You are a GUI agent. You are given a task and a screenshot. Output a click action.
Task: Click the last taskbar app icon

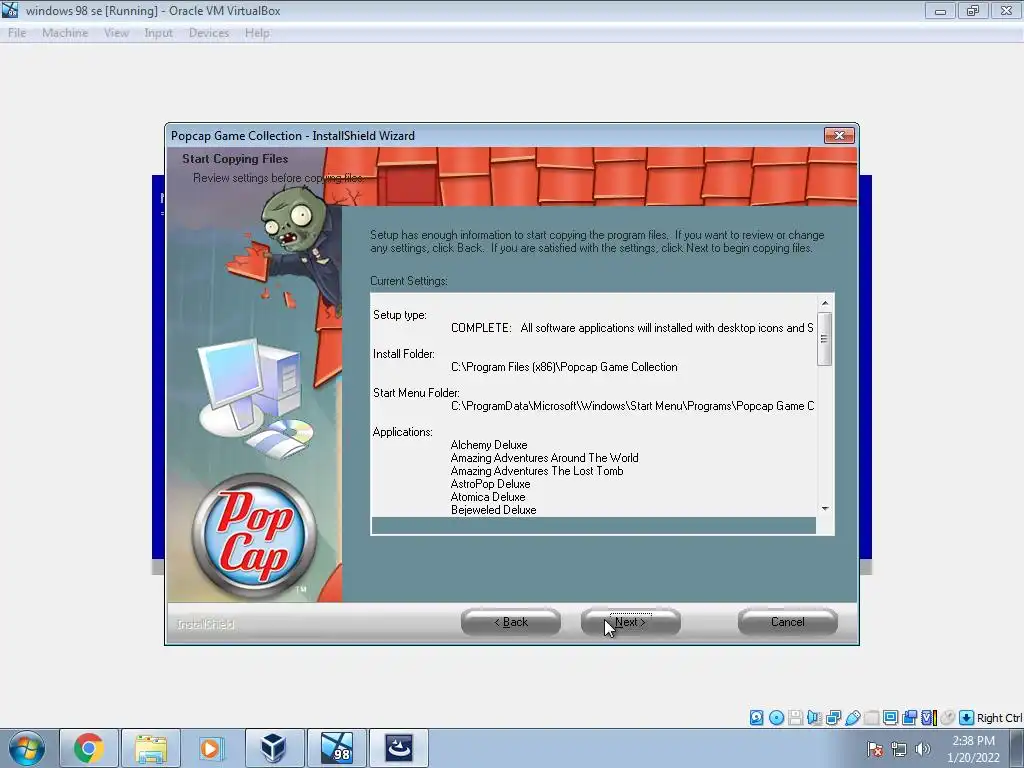[x=398, y=748]
